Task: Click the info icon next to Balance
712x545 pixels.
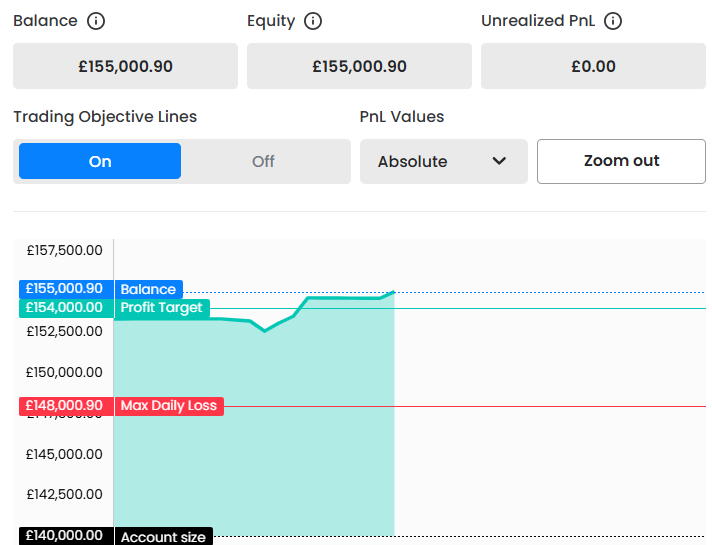Action: tap(96, 21)
